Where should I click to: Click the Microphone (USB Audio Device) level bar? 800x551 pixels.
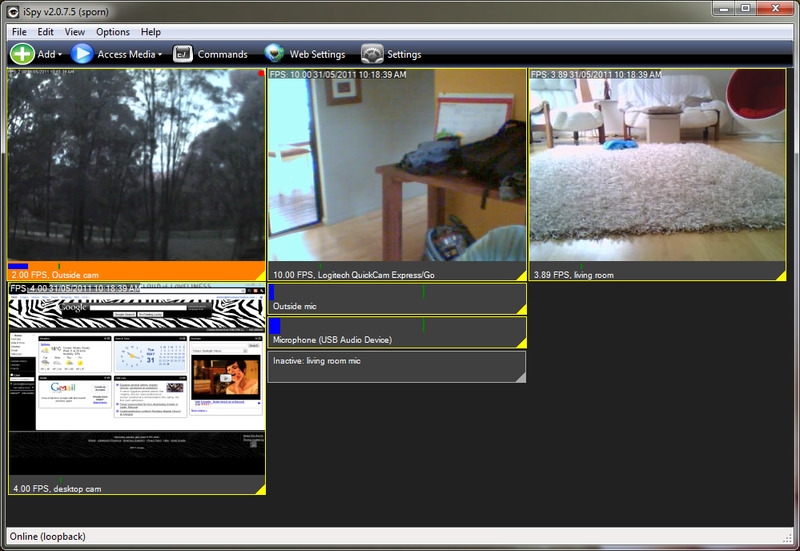click(396, 327)
